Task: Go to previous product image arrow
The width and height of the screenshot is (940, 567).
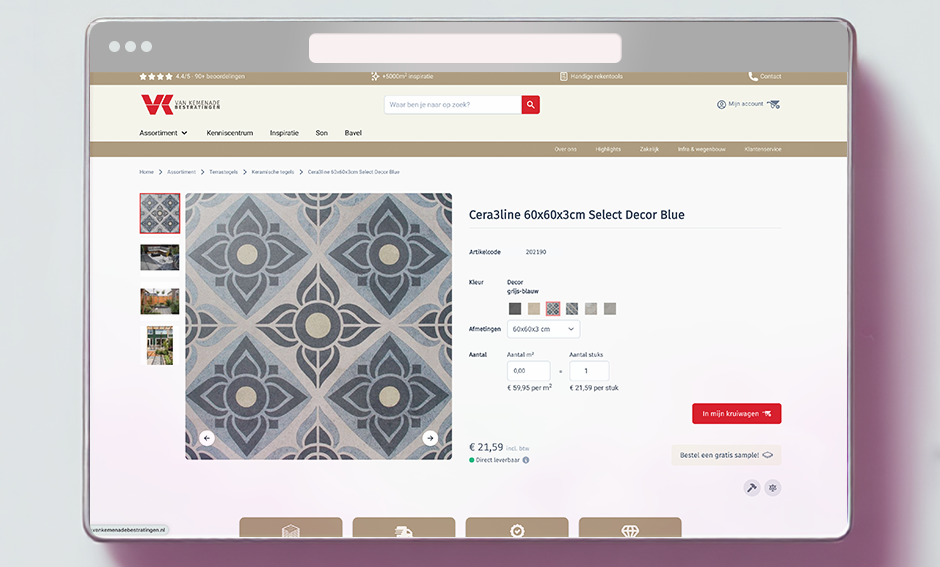Action: [x=207, y=438]
